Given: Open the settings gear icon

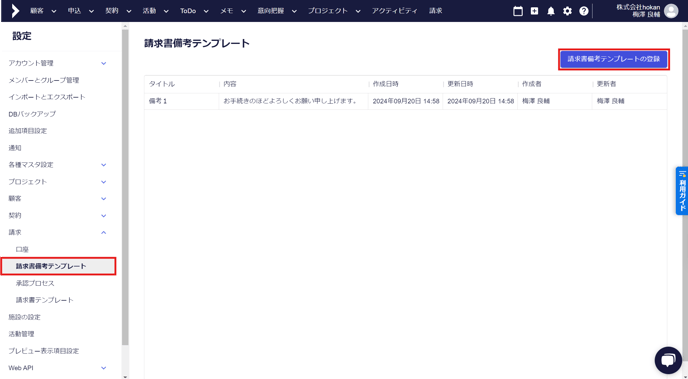Looking at the screenshot, I should 567,11.
